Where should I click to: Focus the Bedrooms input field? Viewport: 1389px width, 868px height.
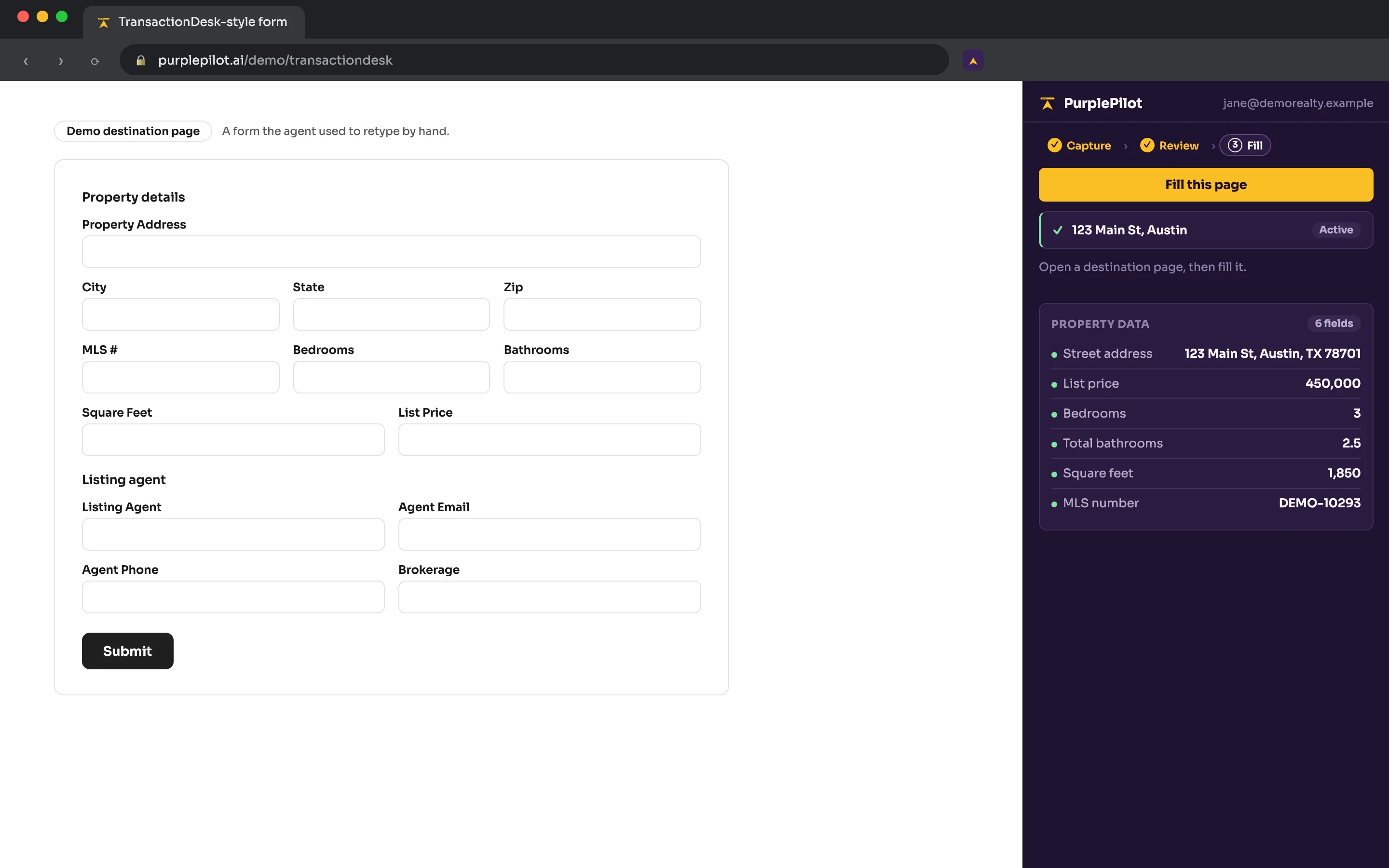392,377
